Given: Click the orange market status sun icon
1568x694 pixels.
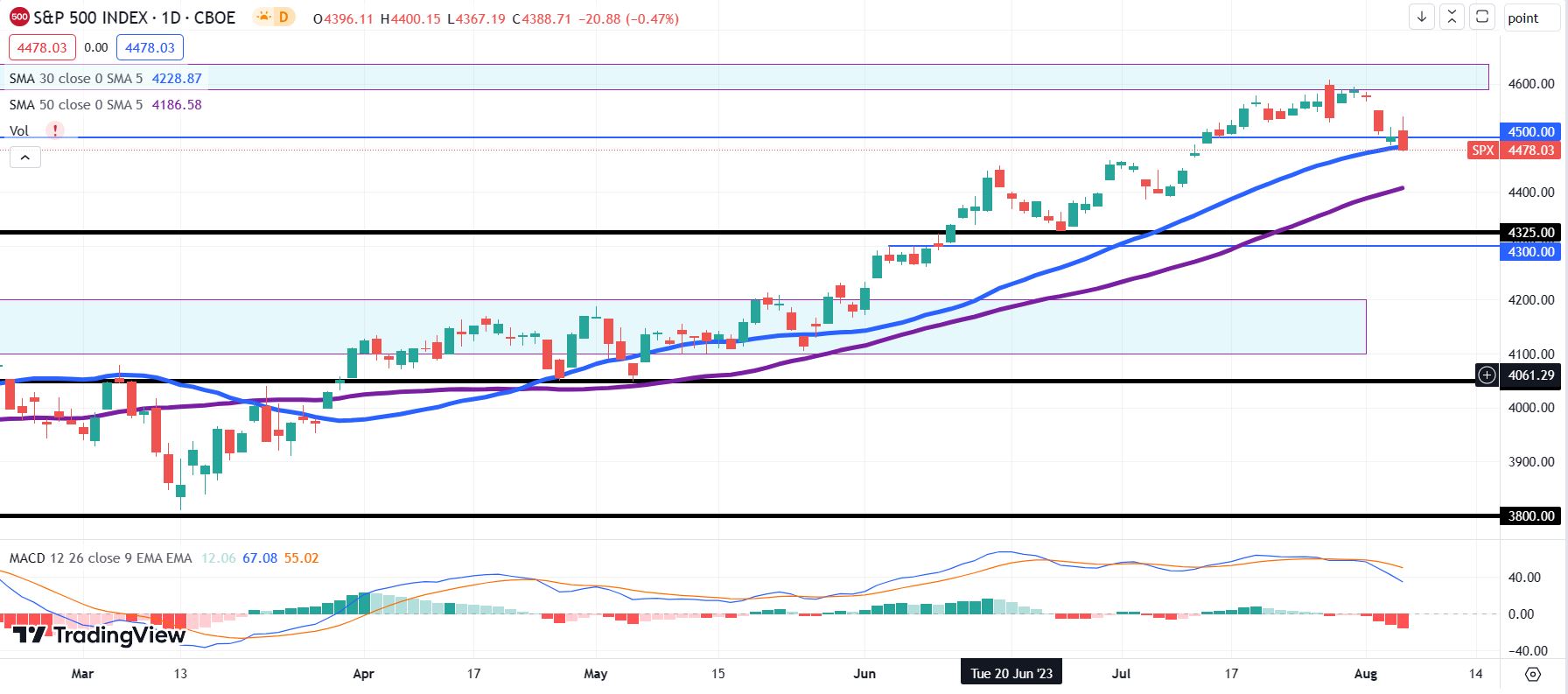Looking at the screenshot, I should [x=262, y=17].
